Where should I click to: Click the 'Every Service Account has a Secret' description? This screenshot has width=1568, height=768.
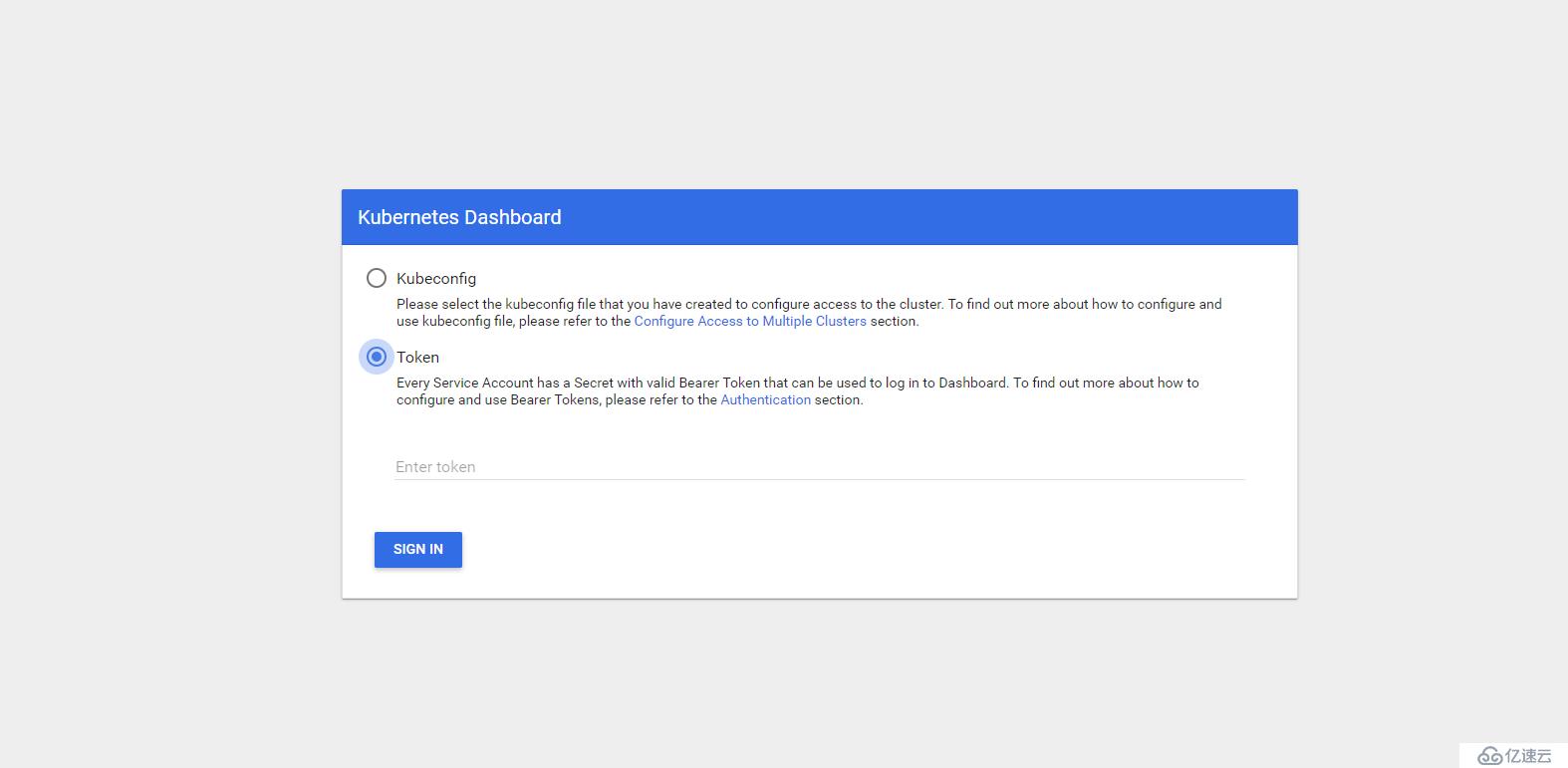point(798,390)
